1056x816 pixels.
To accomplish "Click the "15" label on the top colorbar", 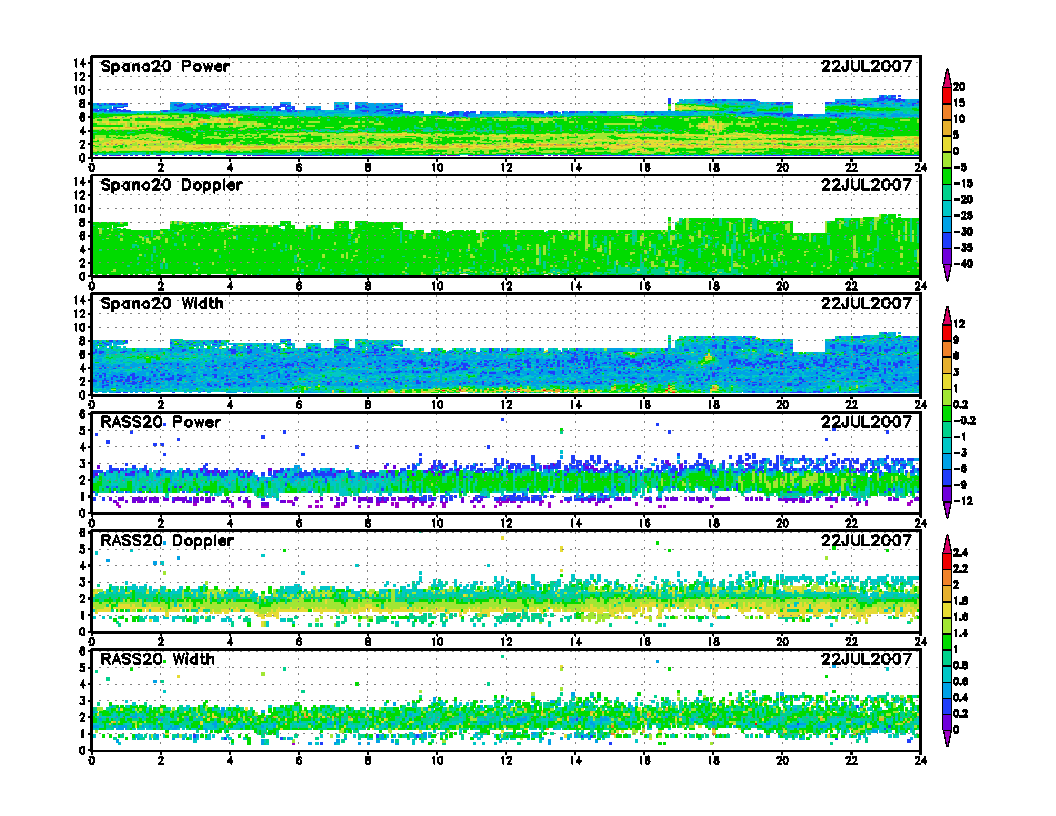I will point(959,103).
